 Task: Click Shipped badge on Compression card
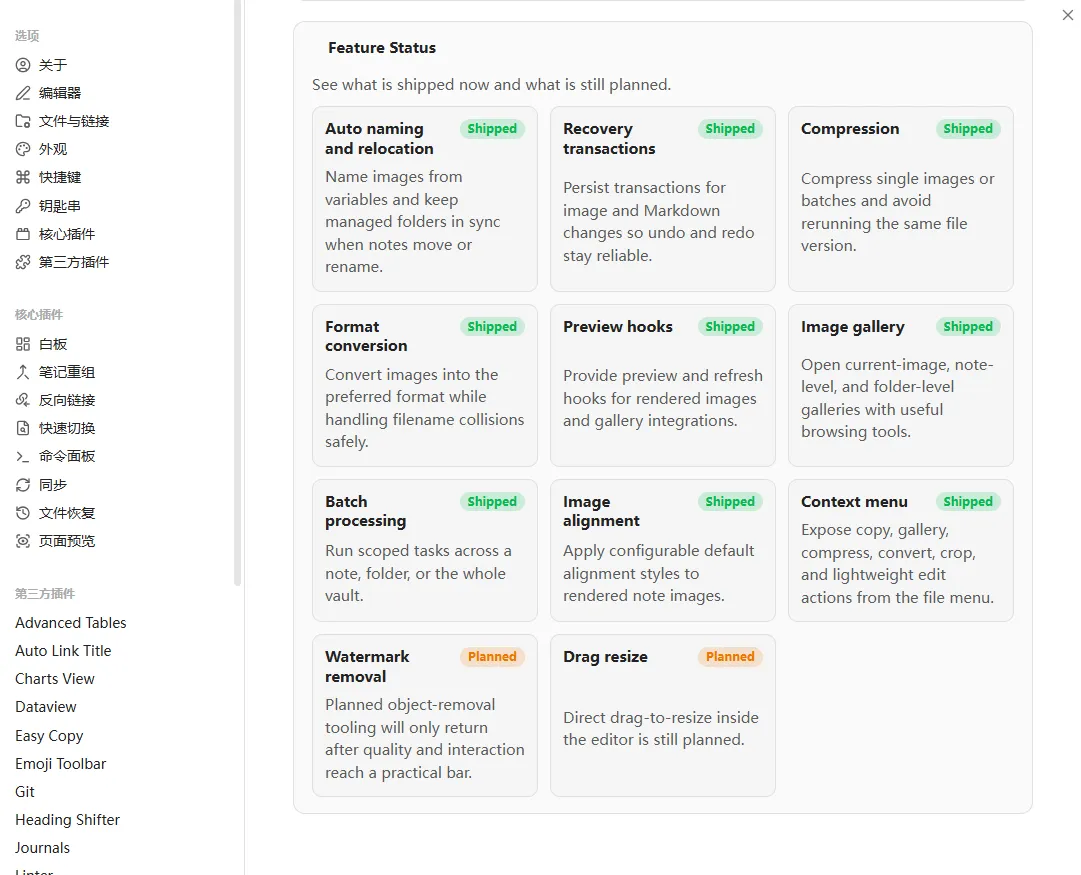968,129
